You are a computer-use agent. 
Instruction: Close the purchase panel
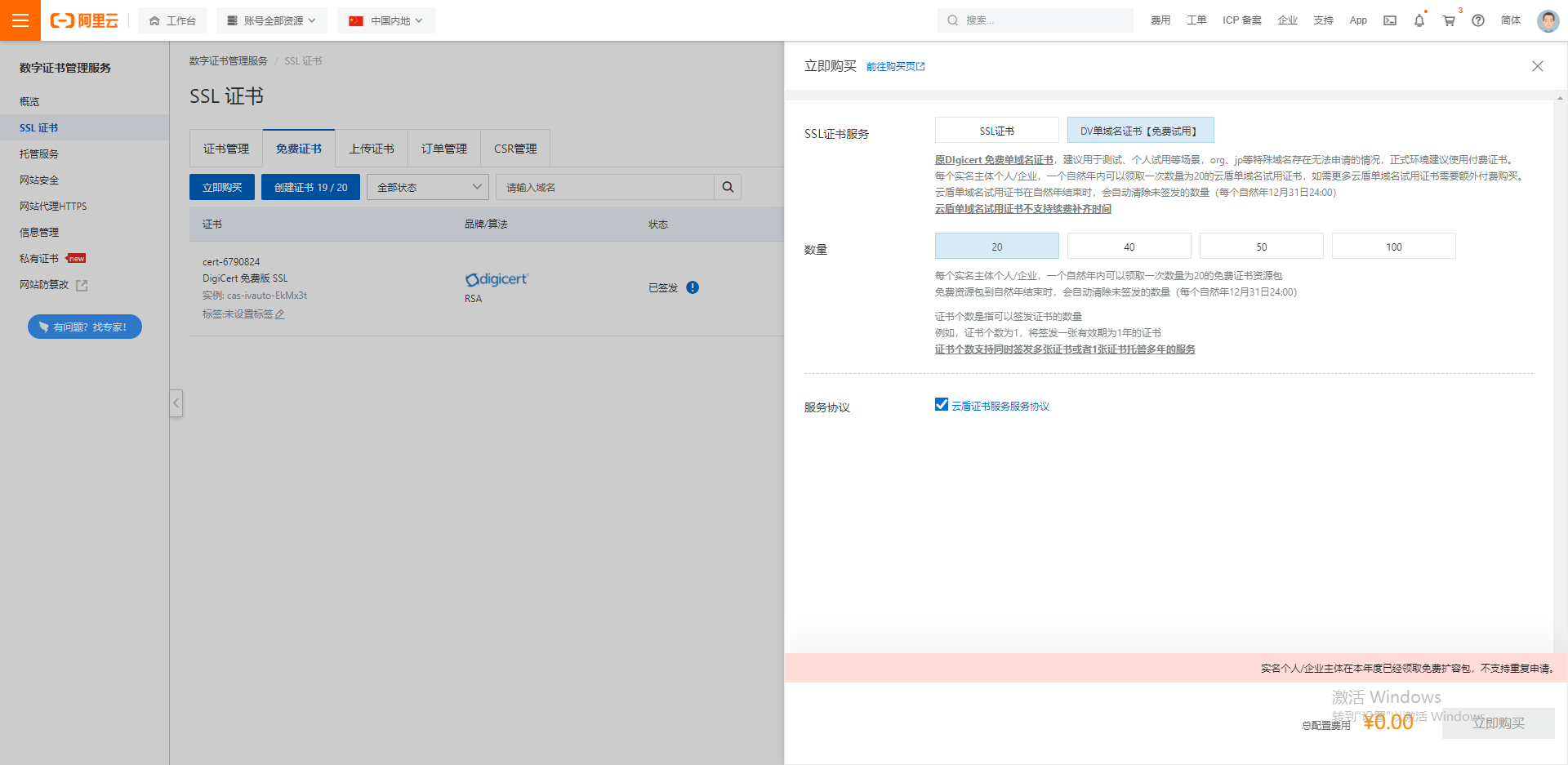pyautogui.click(x=1537, y=66)
